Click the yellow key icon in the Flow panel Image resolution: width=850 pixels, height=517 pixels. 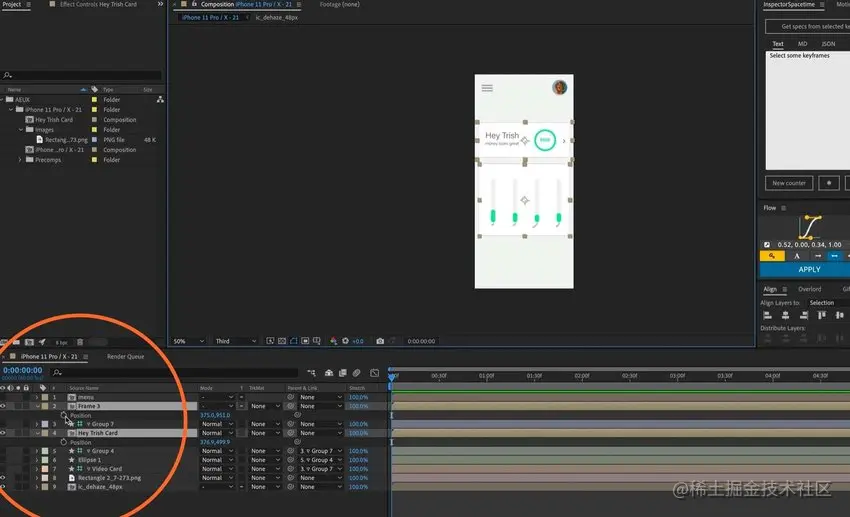(x=772, y=256)
